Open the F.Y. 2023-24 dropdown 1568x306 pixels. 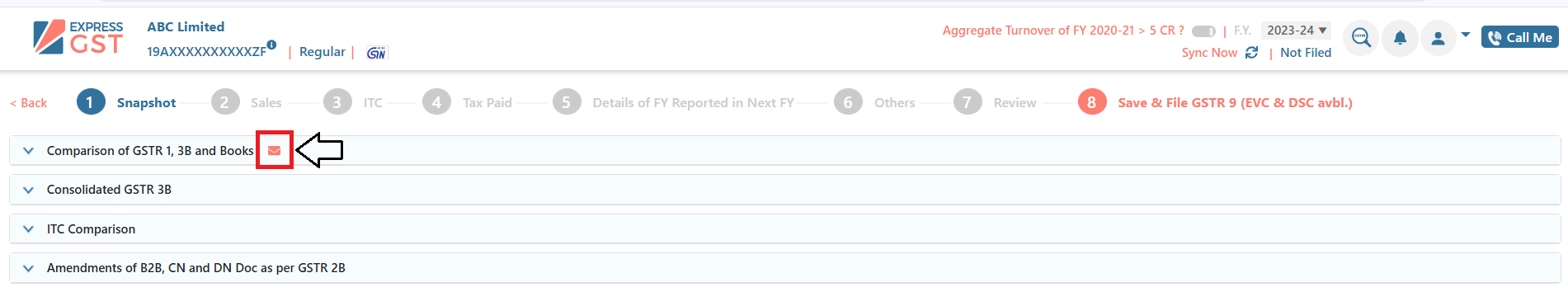click(1296, 31)
